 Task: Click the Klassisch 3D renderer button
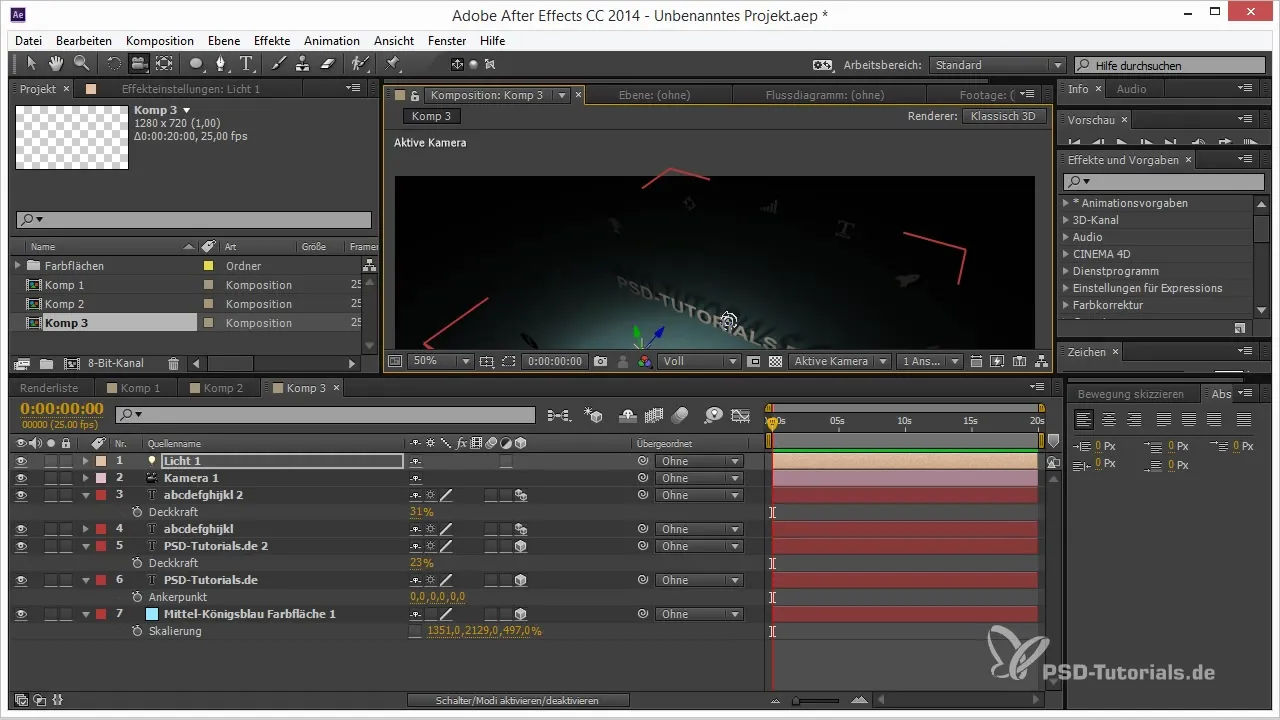pyautogui.click(x=1003, y=116)
